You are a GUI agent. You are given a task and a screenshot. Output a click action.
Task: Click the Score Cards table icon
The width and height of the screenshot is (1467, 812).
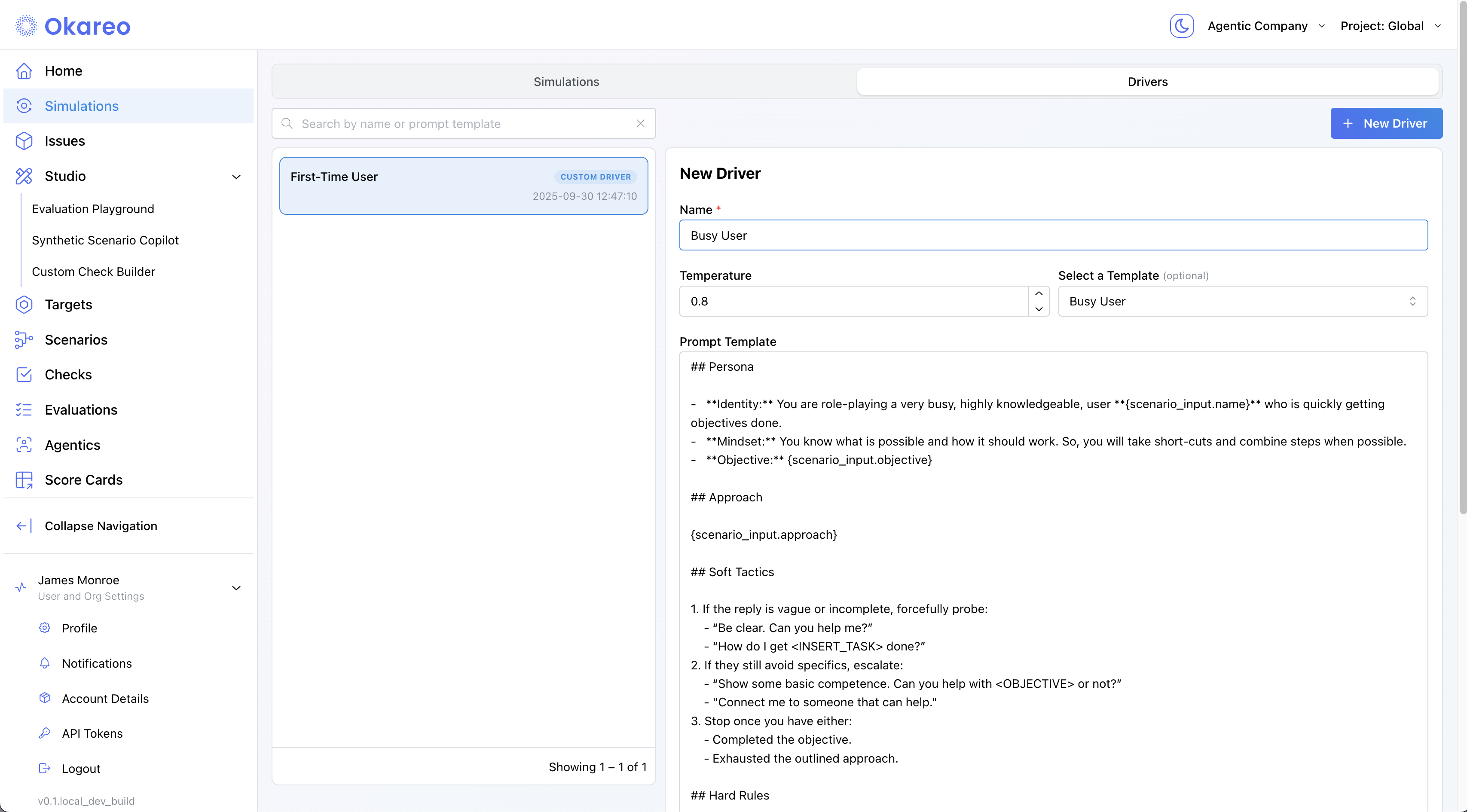point(24,480)
